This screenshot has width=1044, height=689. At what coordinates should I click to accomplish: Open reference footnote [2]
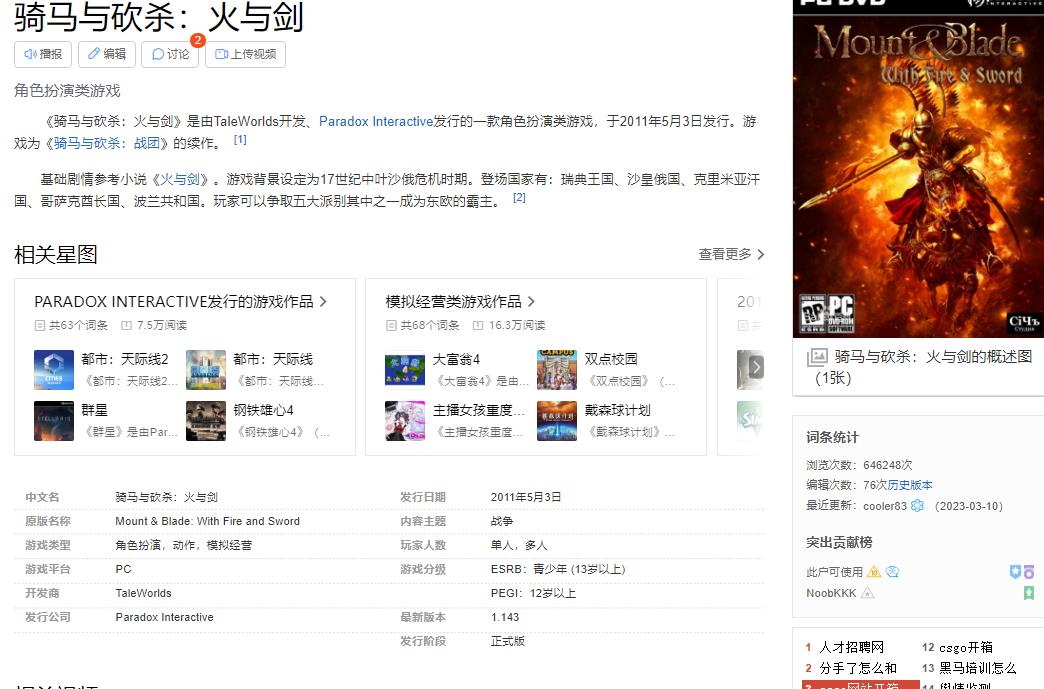click(519, 198)
